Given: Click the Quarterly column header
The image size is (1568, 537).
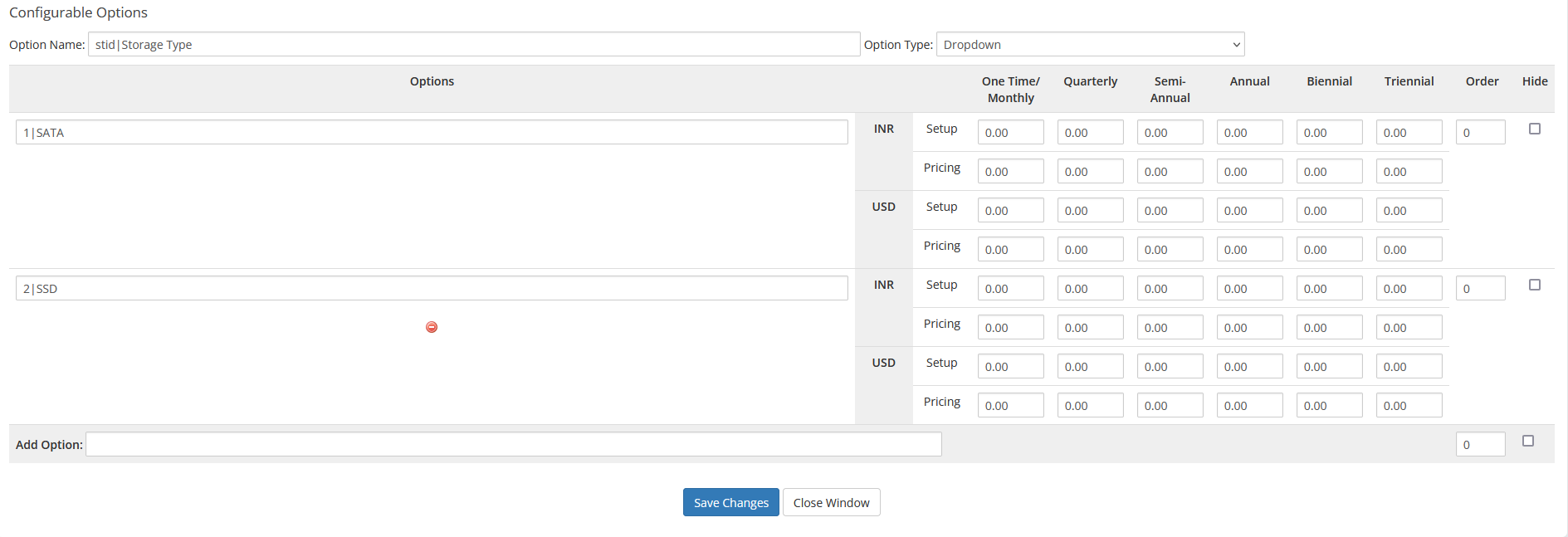Looking at the screenshot, I should point(1090,81).
